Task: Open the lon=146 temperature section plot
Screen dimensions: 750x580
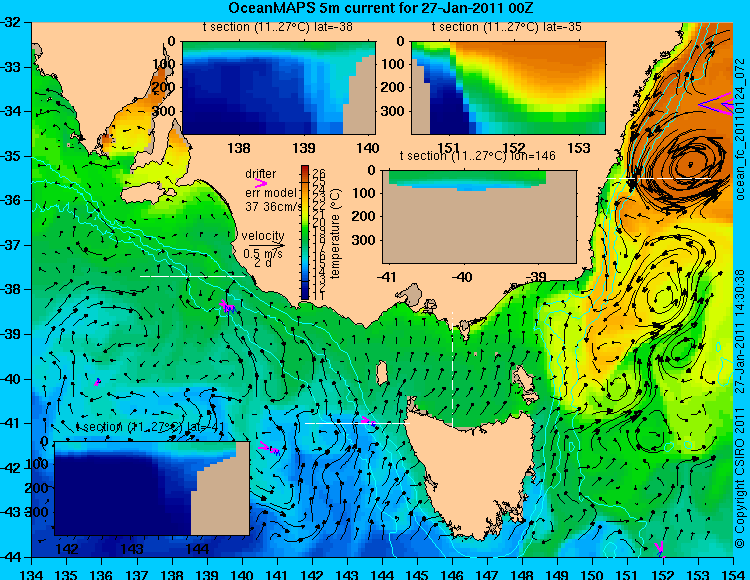Action: [479, 217]
